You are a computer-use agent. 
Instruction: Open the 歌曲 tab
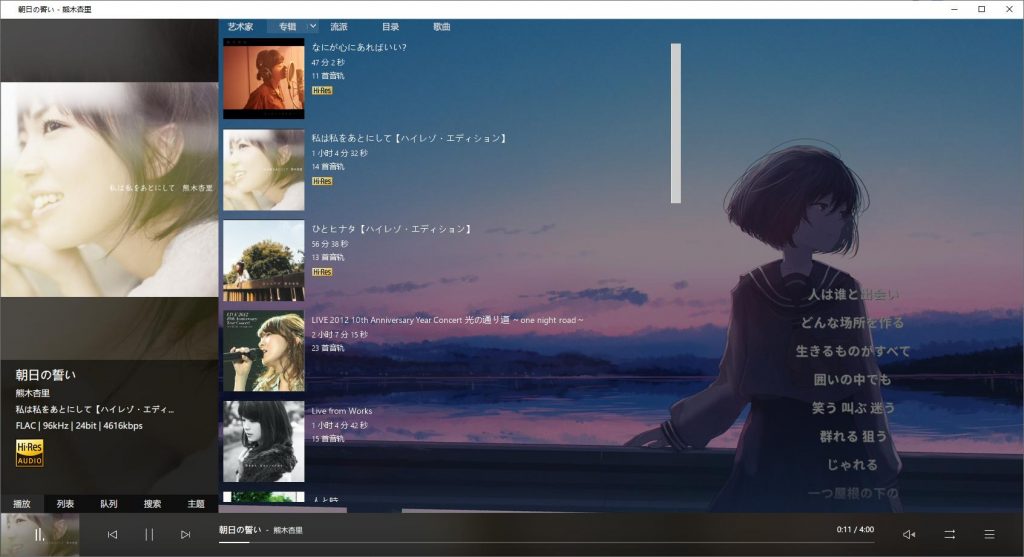point(441,27)
